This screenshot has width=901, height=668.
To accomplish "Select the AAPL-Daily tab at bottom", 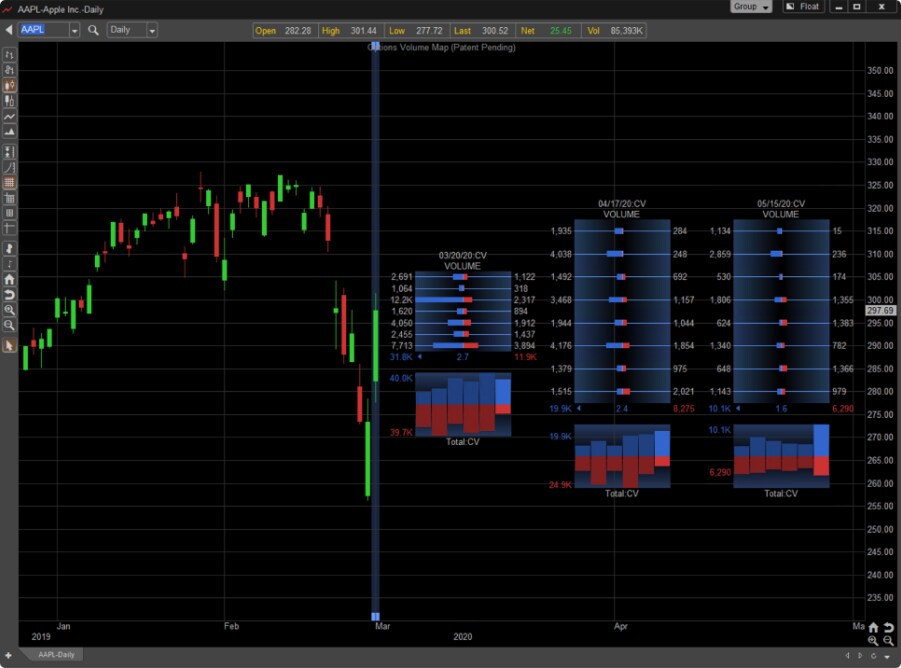I will (56, 655).
